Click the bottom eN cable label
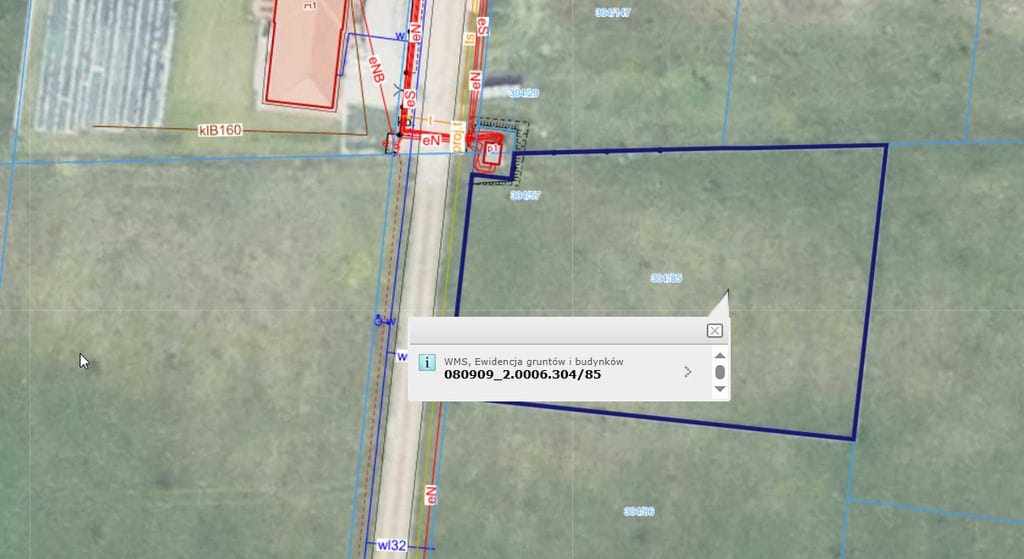Screen dimensions: 1024x559 [431, 495]
